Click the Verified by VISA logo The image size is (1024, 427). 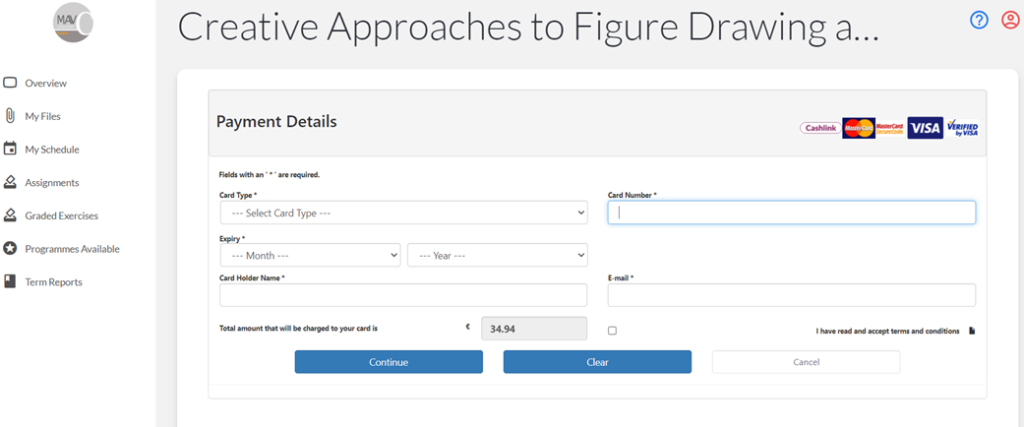pyautogui.click(x=962, y=128)
